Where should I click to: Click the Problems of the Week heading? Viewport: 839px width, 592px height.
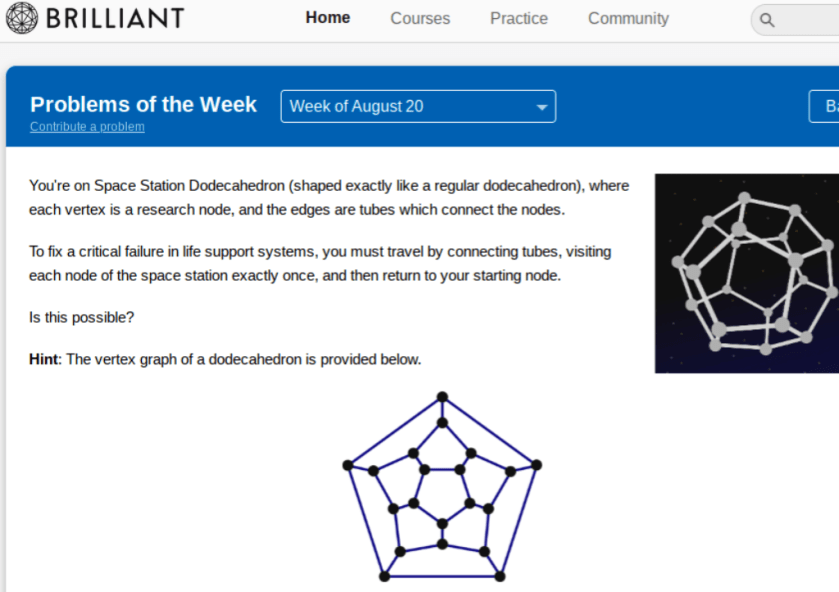coord(143,104)
